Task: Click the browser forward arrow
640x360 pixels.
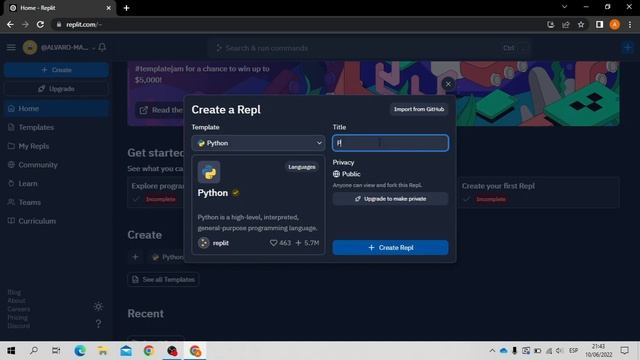Action: [25, 24]
